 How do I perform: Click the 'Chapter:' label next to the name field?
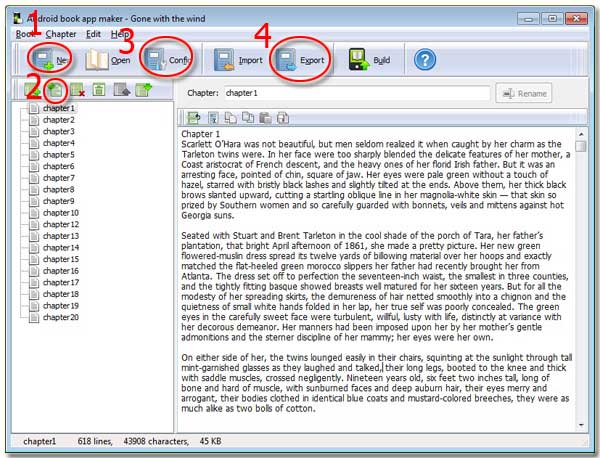pos(203,93)
